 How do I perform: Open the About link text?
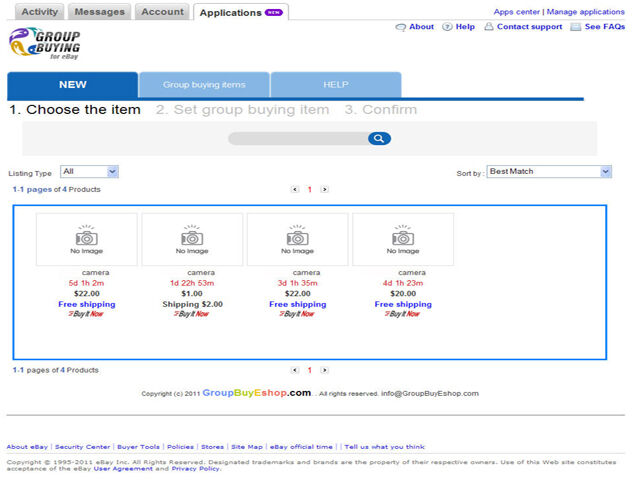(x=421, y=27)
